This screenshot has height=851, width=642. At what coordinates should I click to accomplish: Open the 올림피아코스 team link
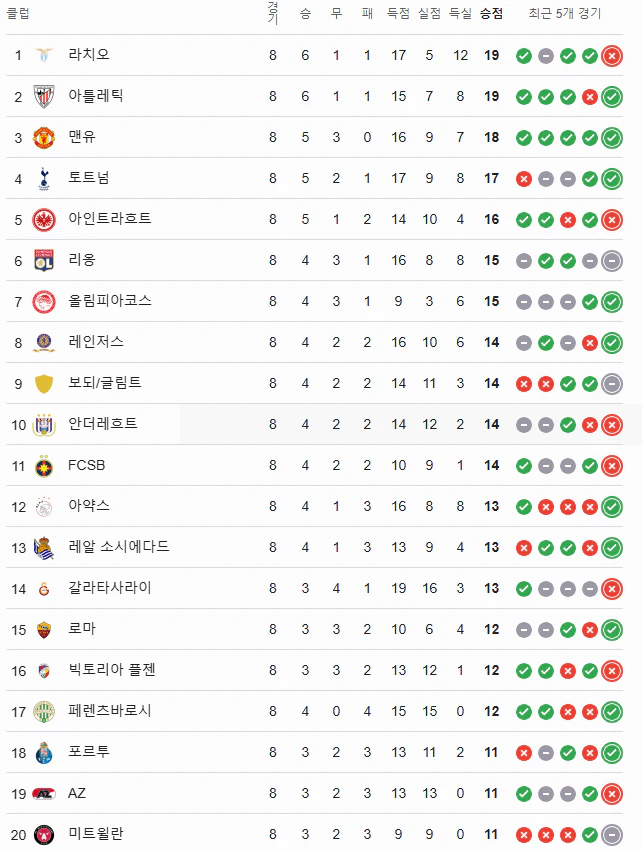(x=110, y=301)
